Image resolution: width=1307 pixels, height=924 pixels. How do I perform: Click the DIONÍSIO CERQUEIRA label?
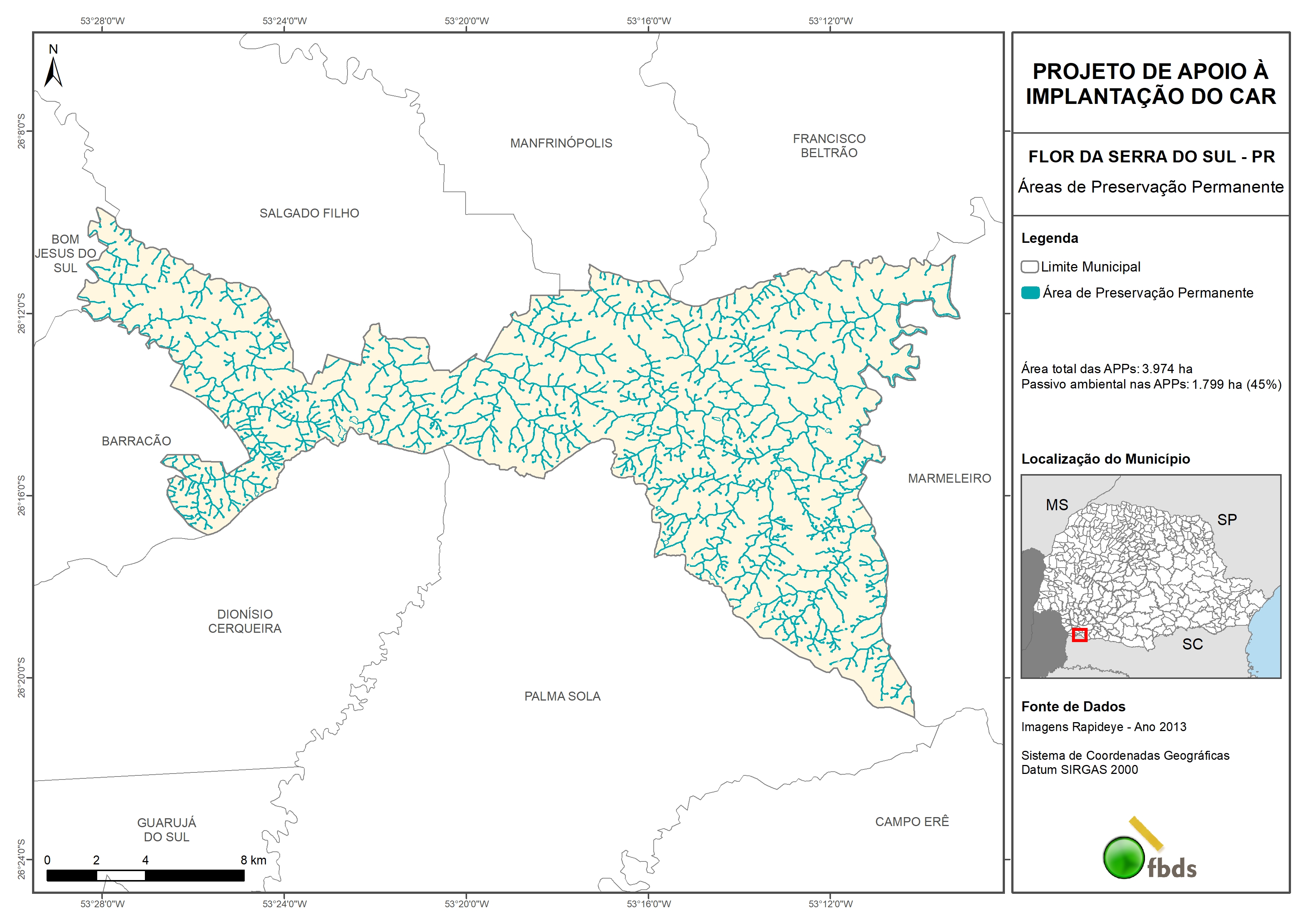[x=245, y=621]
